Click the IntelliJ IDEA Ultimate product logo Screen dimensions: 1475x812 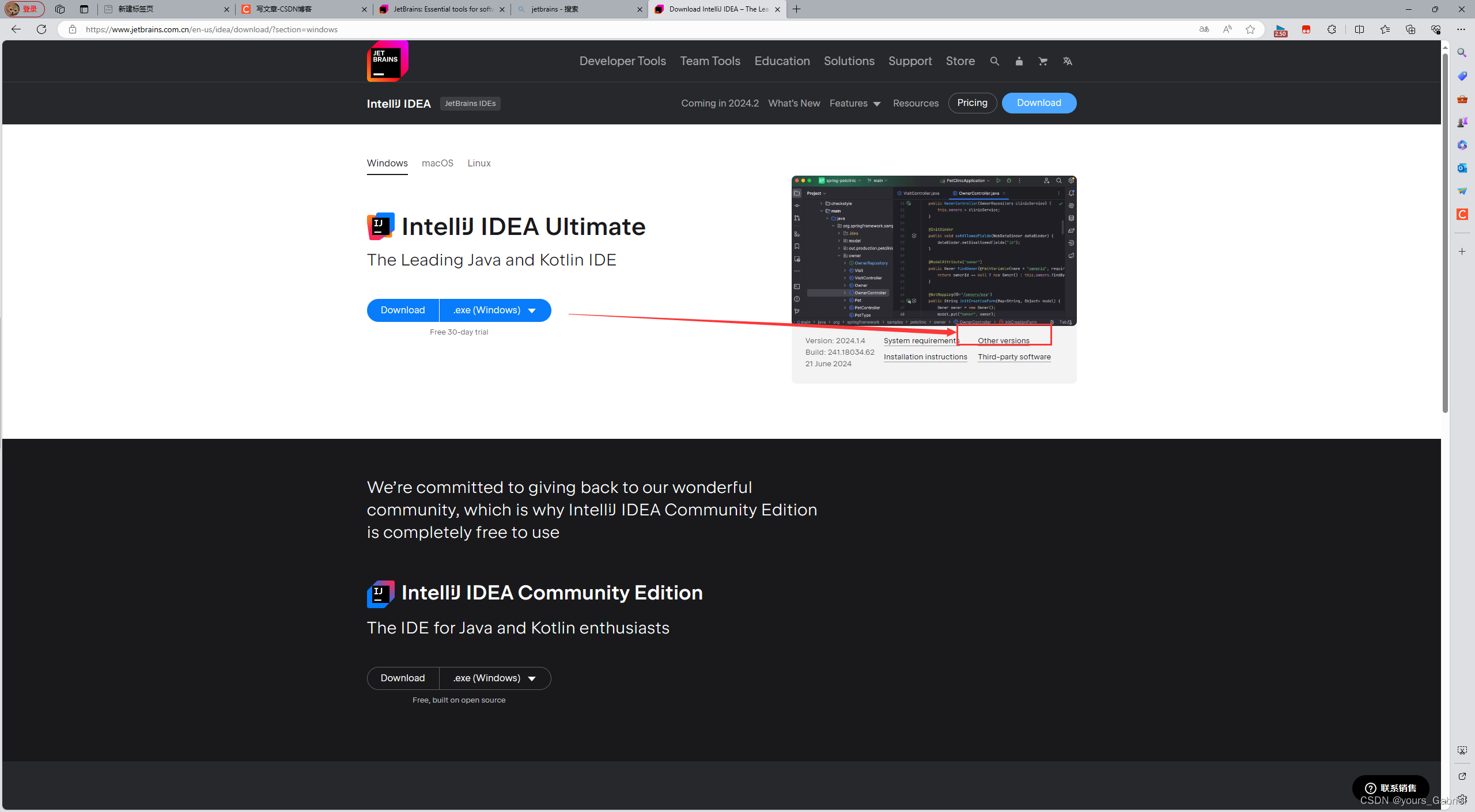pos(380,226)
